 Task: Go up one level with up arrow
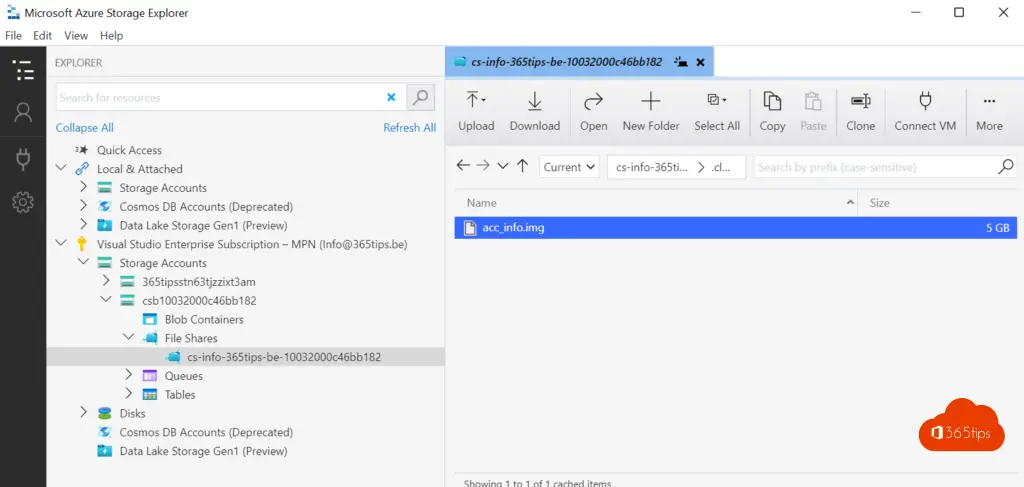pyautogui.click(x=522, y=166)
